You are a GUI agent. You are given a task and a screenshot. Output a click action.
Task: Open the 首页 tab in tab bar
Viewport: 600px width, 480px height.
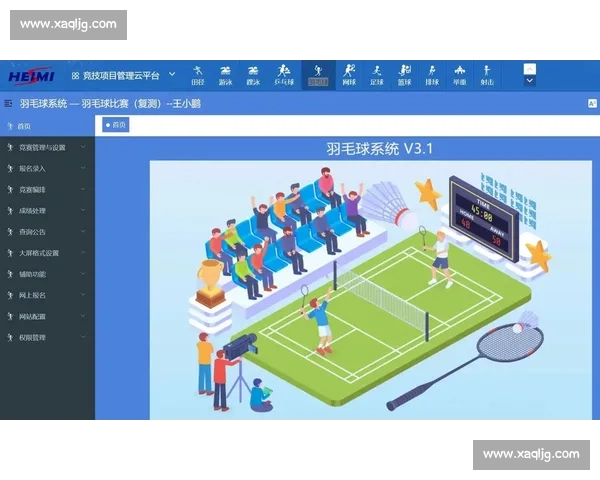[116, 125]
